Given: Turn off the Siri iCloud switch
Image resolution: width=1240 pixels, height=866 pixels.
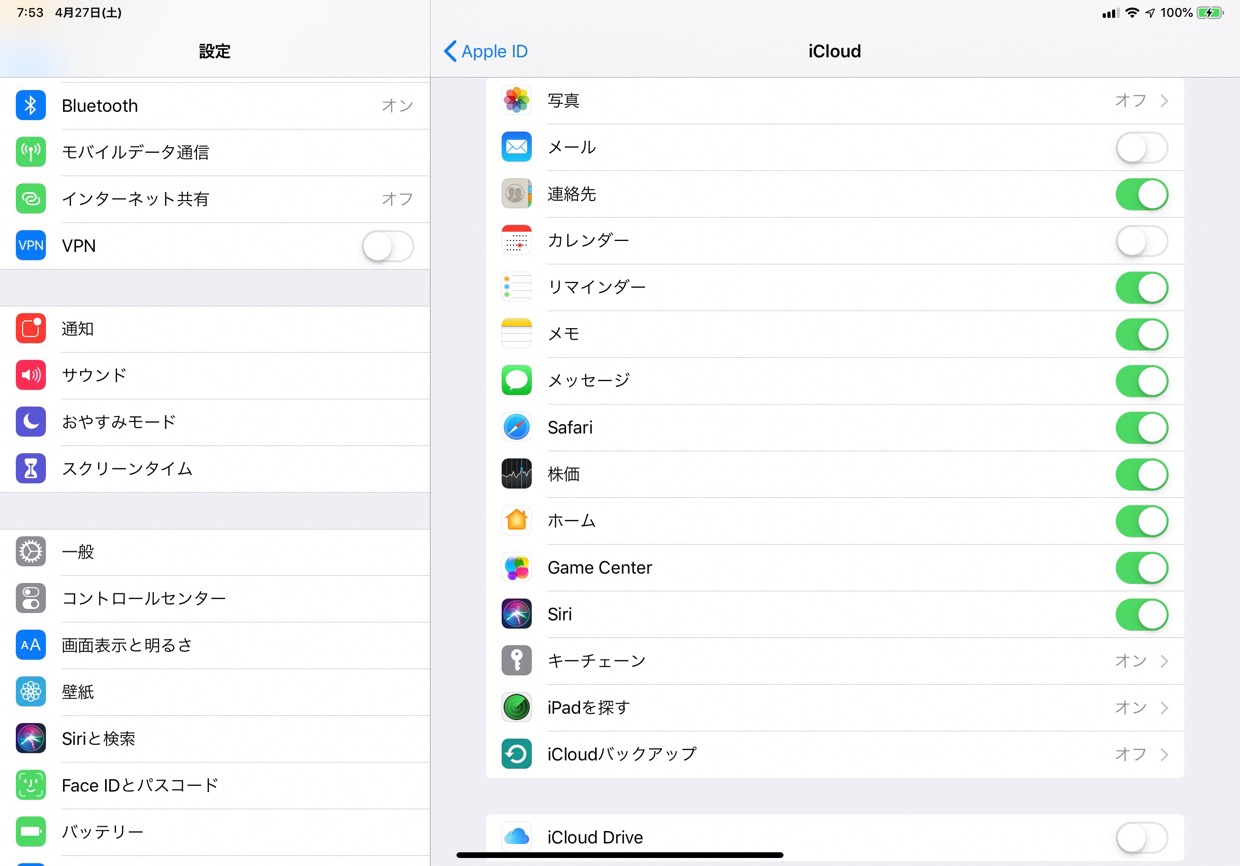Looking at the screenshot, I should [x=1142, y=614].
